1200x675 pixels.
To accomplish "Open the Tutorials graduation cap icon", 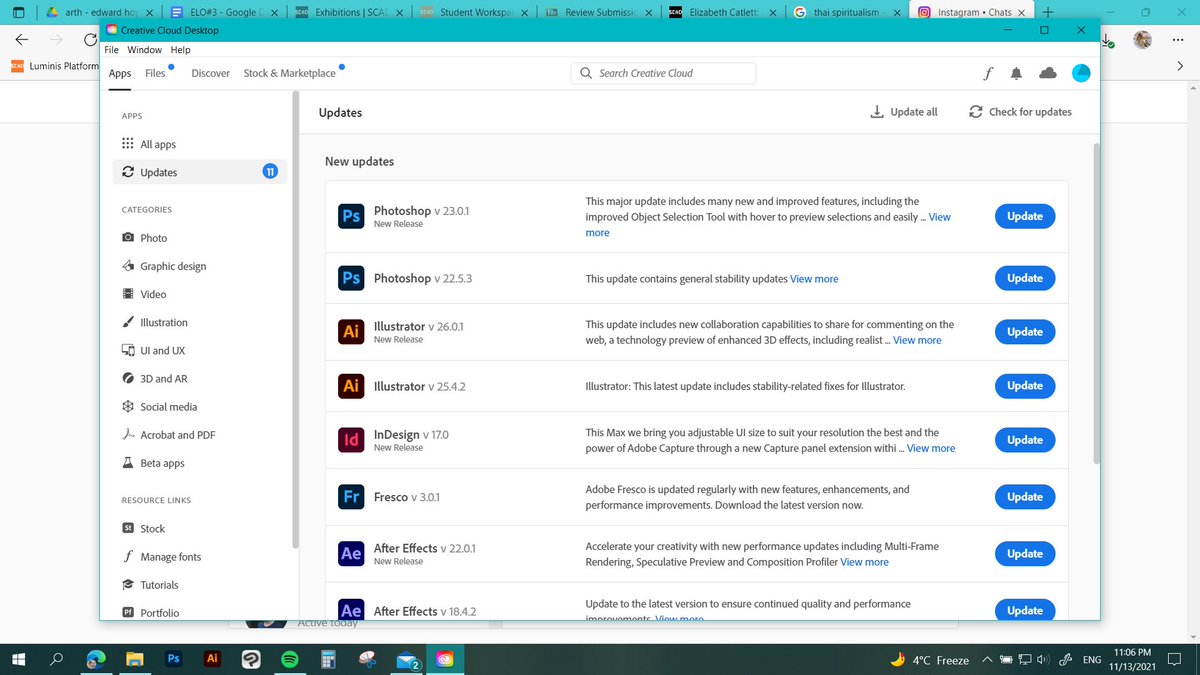I will coord(128,584).
